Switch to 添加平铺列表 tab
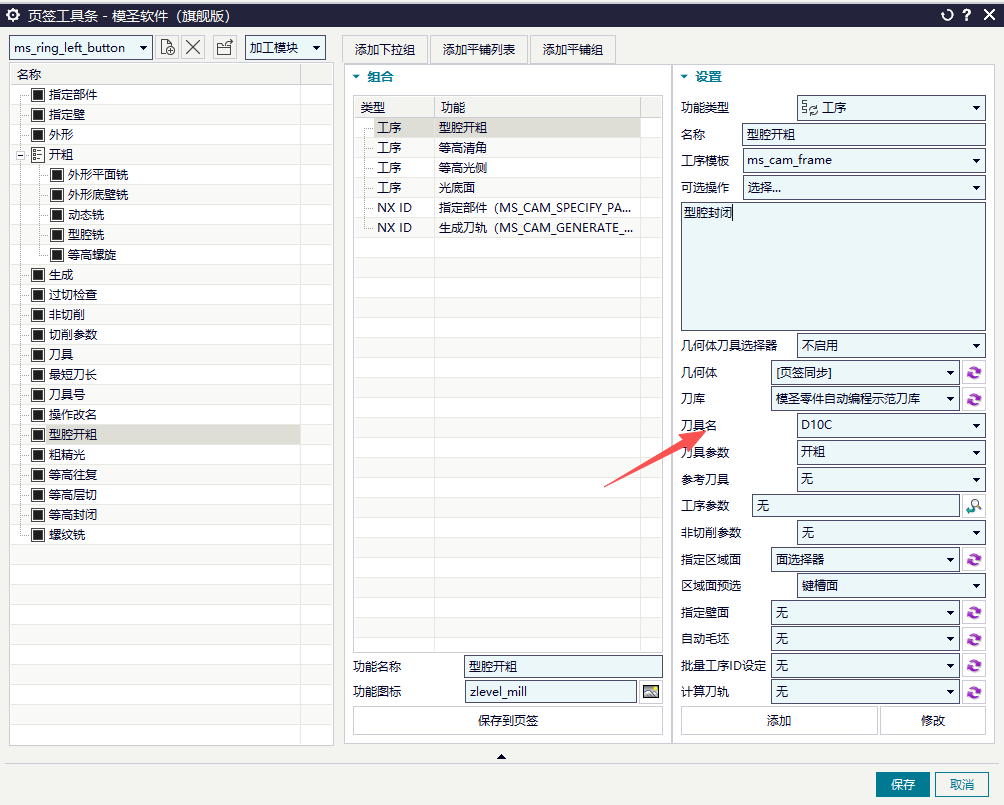 coord(479,49)
